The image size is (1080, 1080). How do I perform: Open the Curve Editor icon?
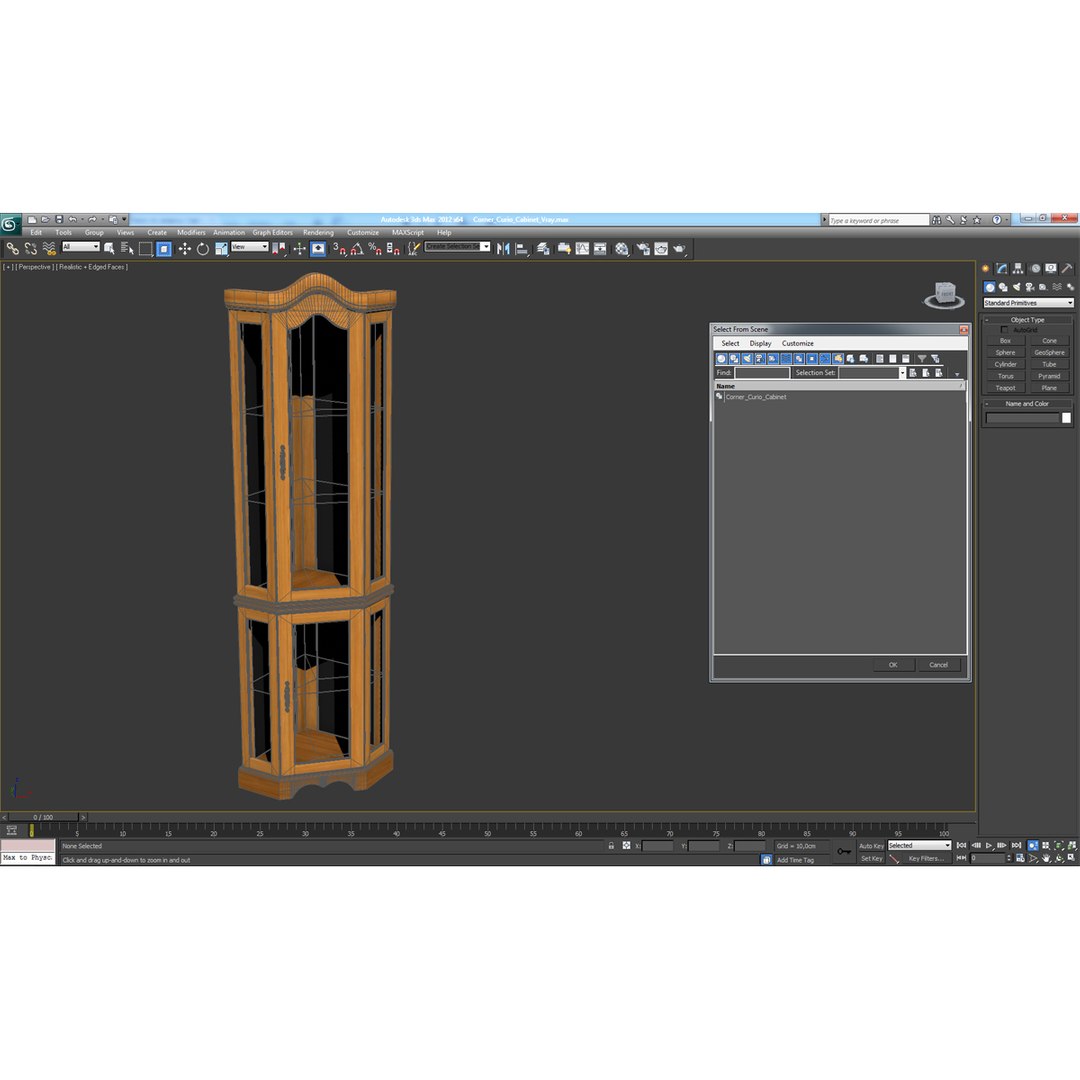[x=582, y=249]
